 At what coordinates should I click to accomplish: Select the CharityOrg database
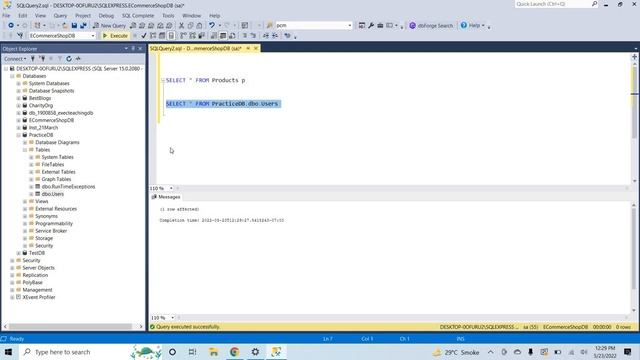click(x=41, y=105)
